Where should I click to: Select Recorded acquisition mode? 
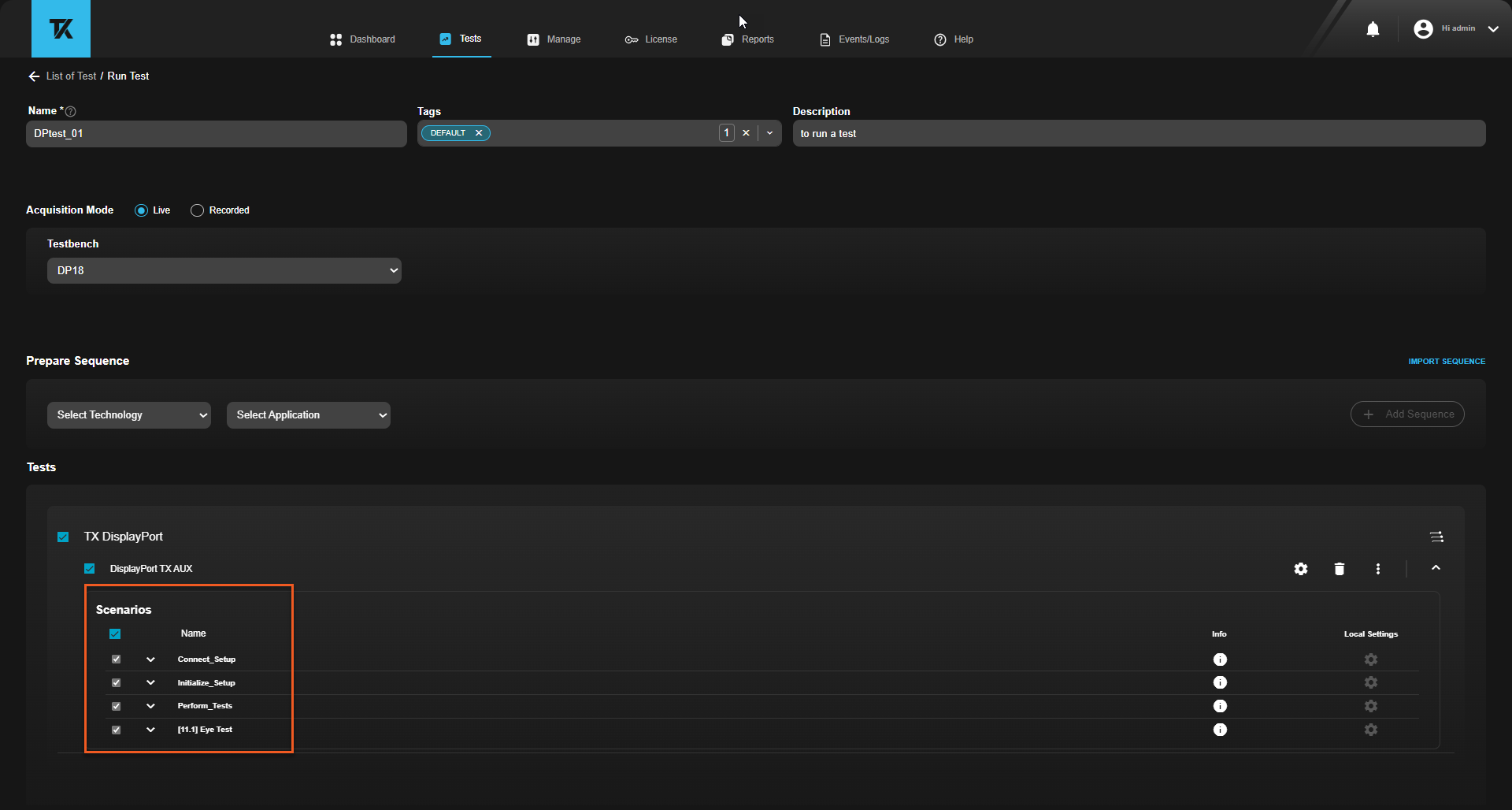[x=198, y=210]
